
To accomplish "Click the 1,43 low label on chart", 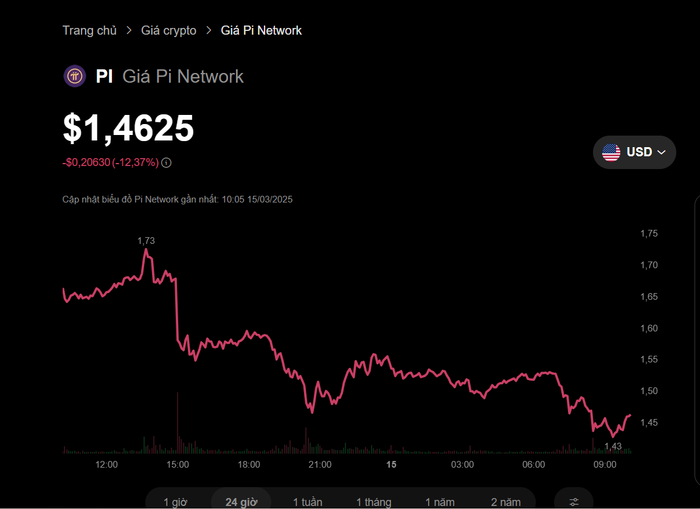I will [613, 446].
